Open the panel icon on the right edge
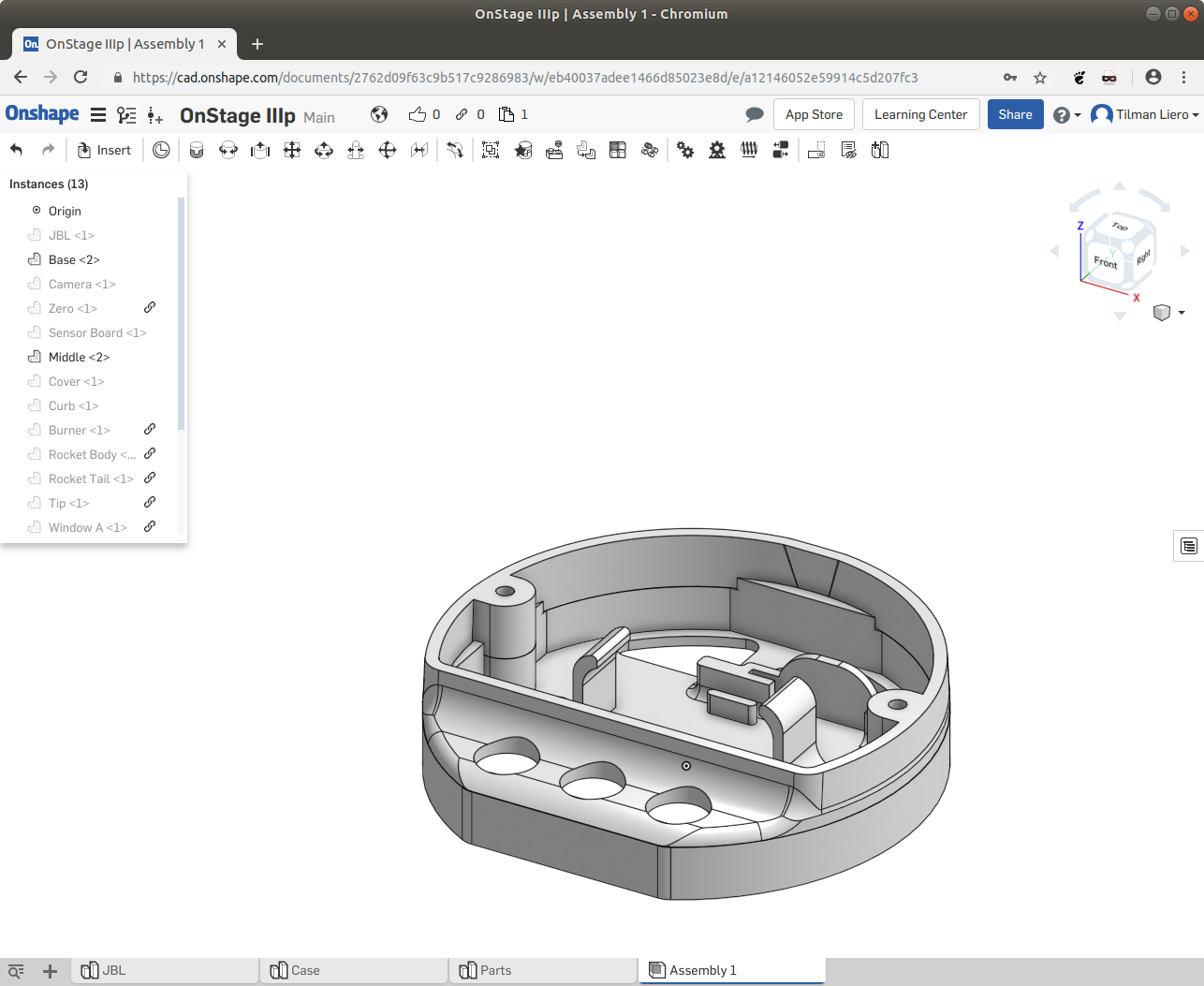 pos(1189,546)
